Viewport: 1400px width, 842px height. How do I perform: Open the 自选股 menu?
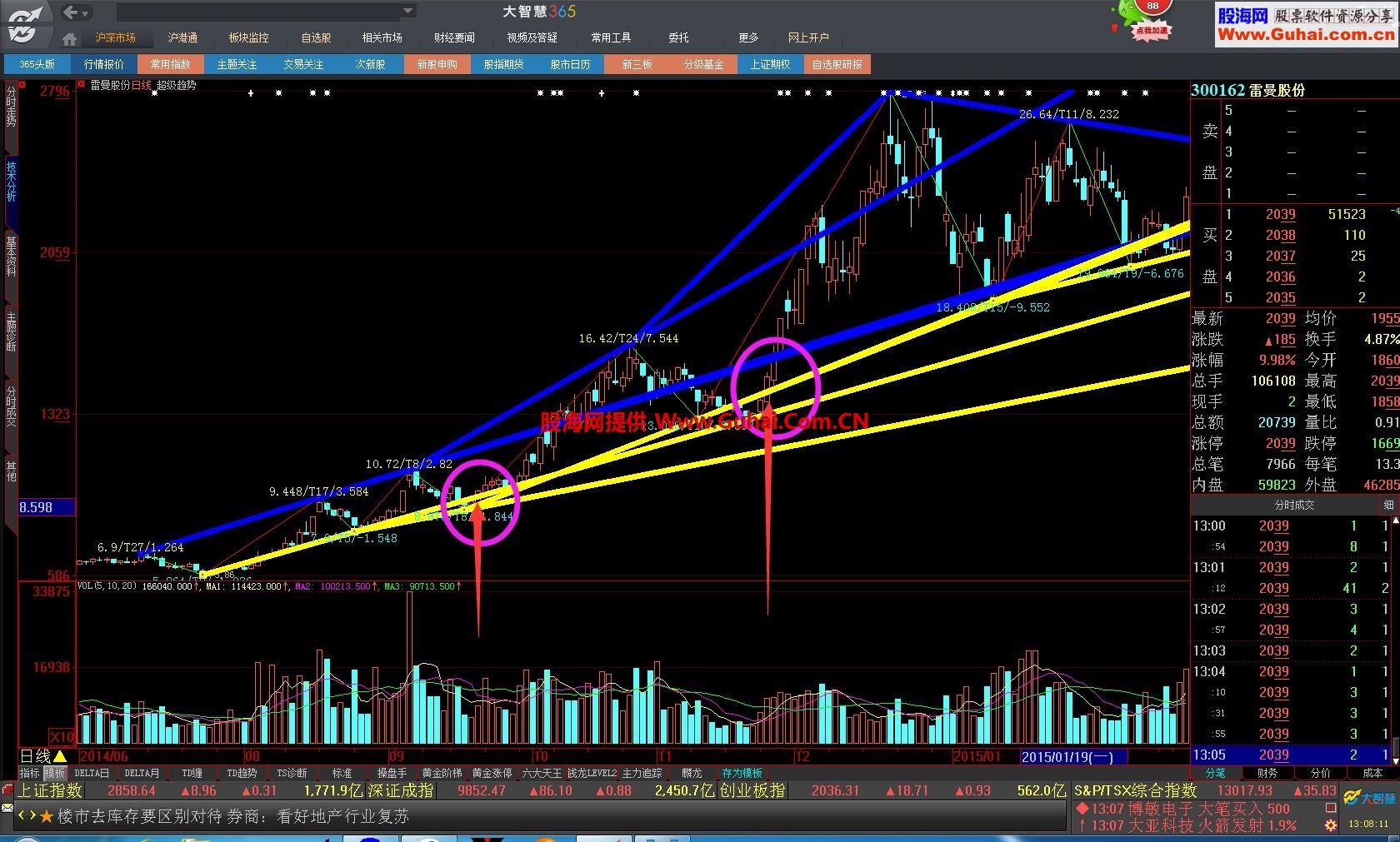click(x=316, y=37)
